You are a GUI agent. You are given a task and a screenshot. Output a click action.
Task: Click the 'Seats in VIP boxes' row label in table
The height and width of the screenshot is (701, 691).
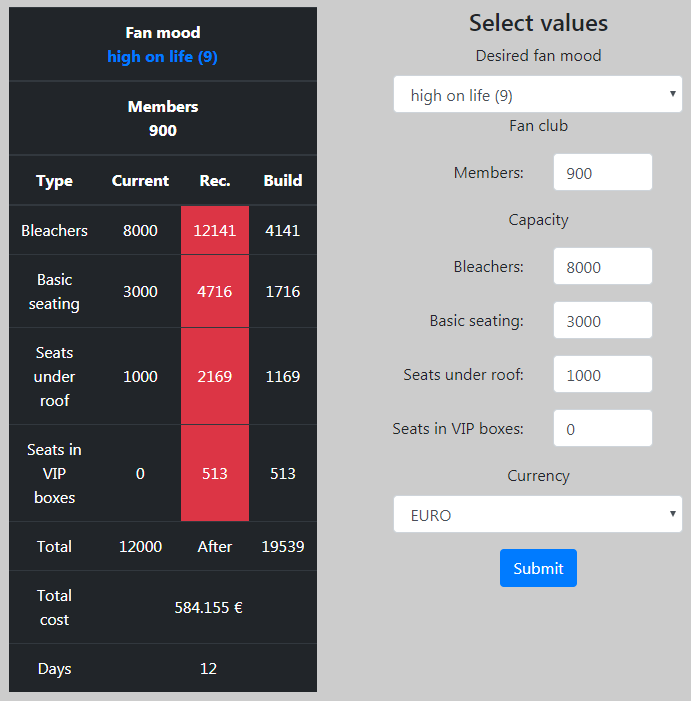[55, 473]
